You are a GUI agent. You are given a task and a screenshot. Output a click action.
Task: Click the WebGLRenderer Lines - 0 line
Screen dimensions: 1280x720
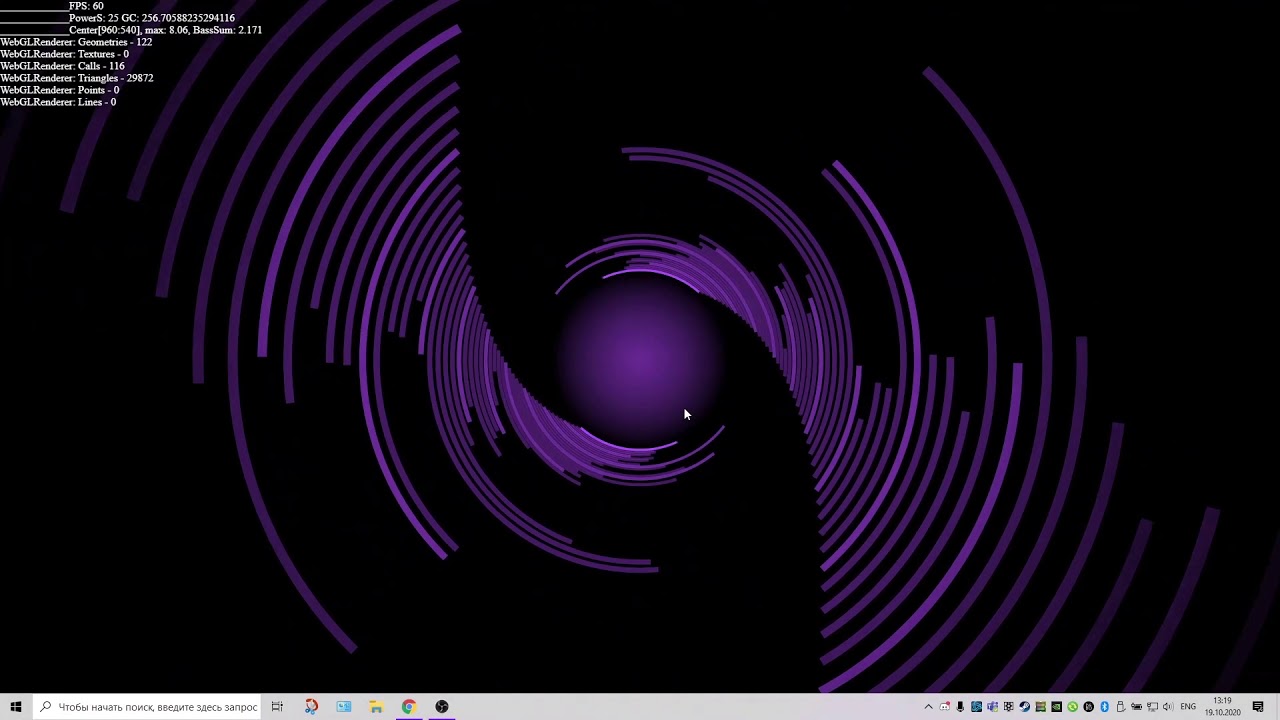(x=58, y=102)
